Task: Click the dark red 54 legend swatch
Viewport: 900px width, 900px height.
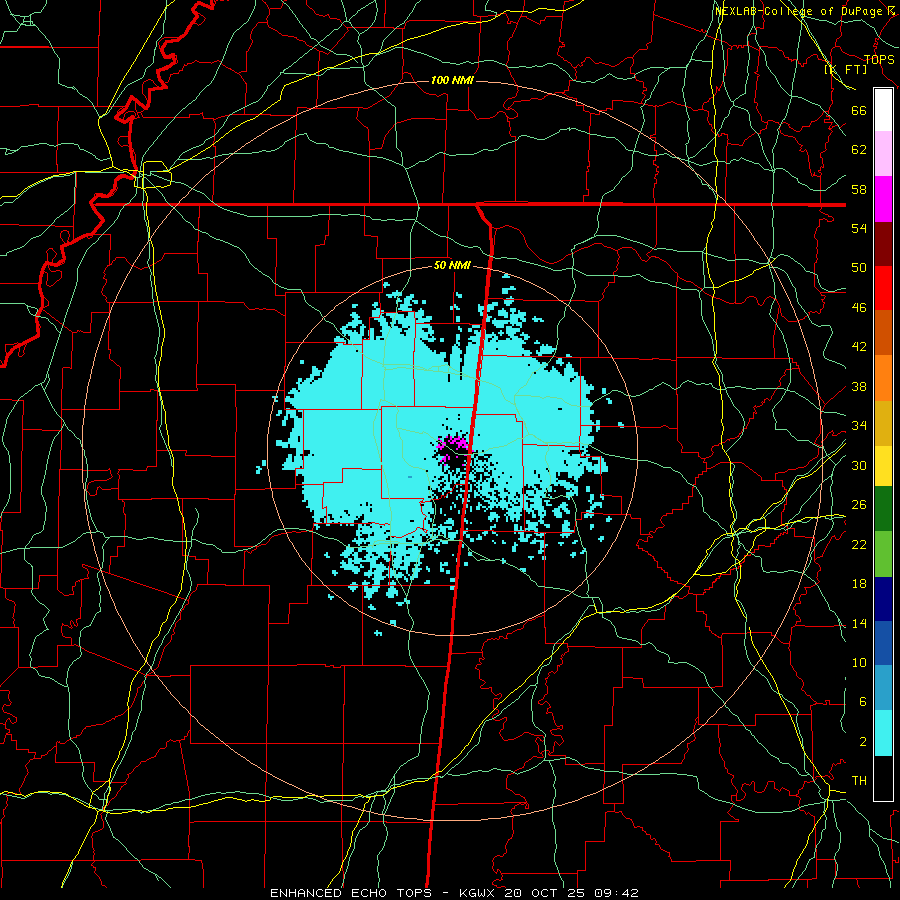Action: tap(883, 244)
